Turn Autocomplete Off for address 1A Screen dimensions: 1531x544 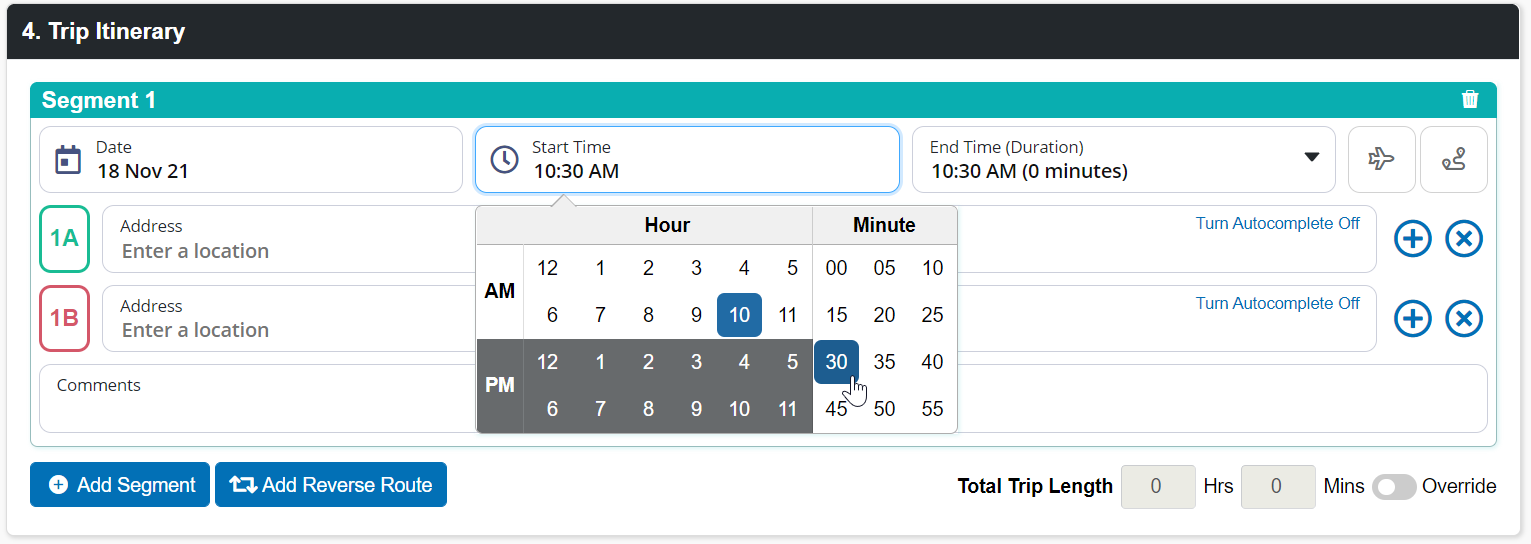coord(1277,223)
